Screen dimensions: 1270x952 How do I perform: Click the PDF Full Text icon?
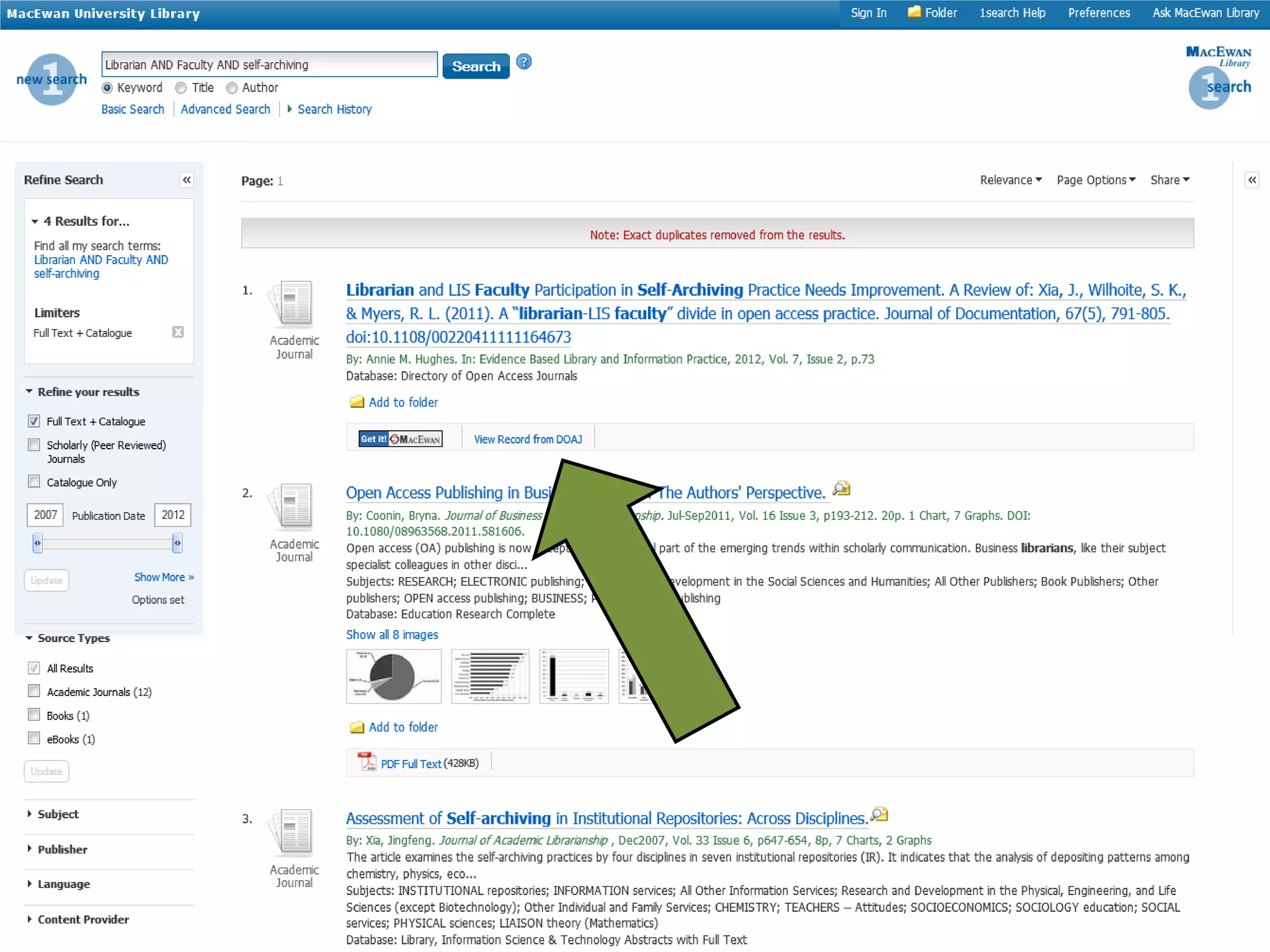coord(368,762)
